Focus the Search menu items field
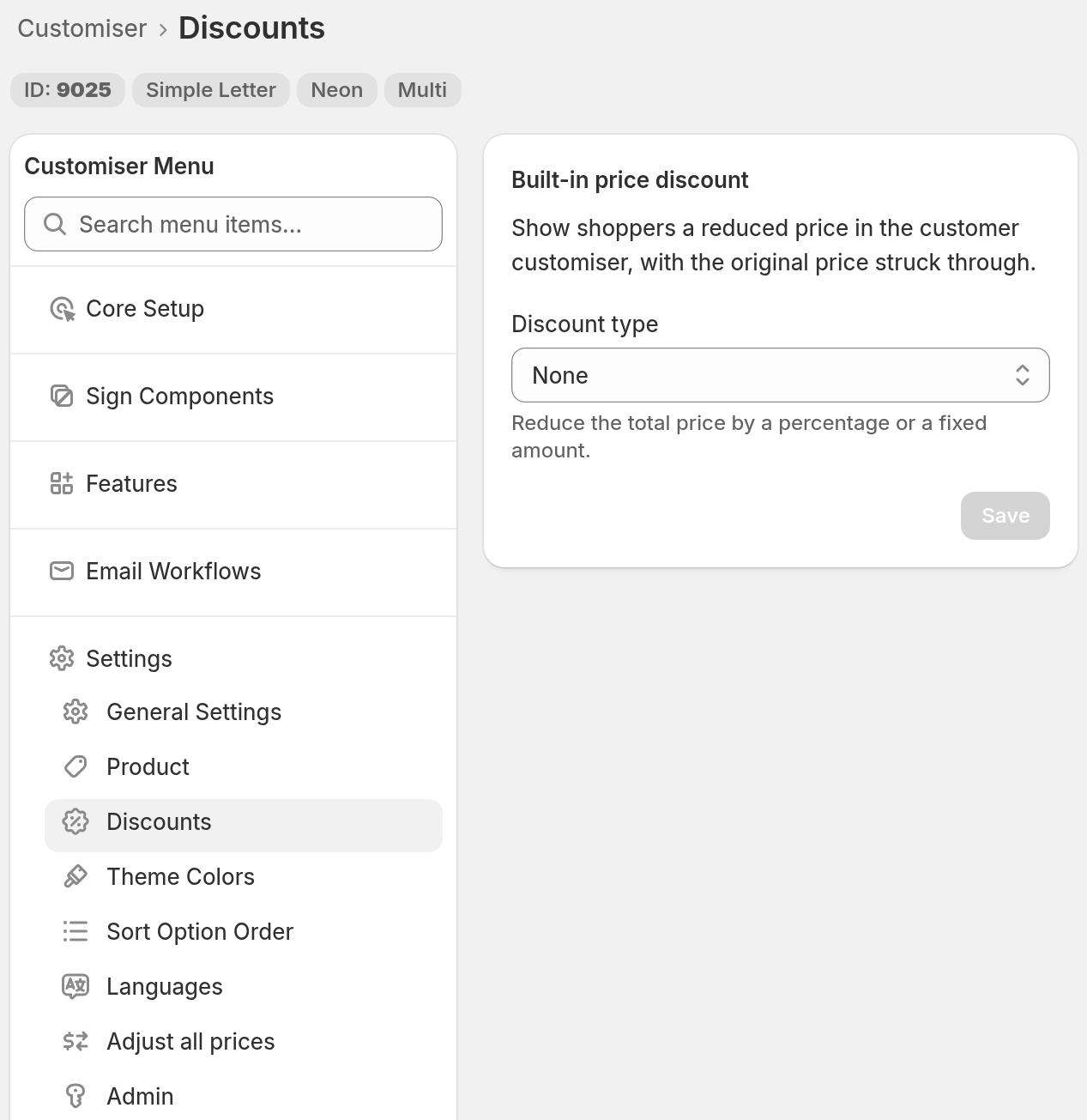The width and height of the screenshot is (1087, 1120). (233, 224)
